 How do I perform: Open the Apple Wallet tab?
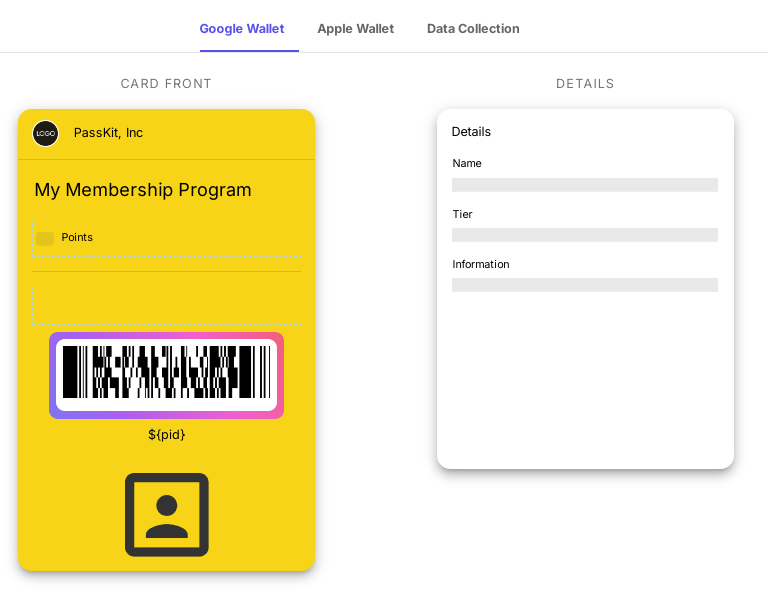tap(356, 29)
